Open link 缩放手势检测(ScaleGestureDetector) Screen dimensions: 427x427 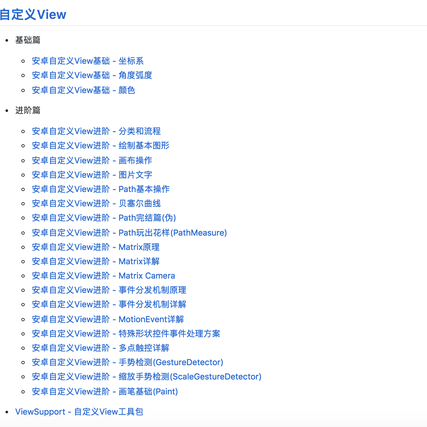pos(190,377)
